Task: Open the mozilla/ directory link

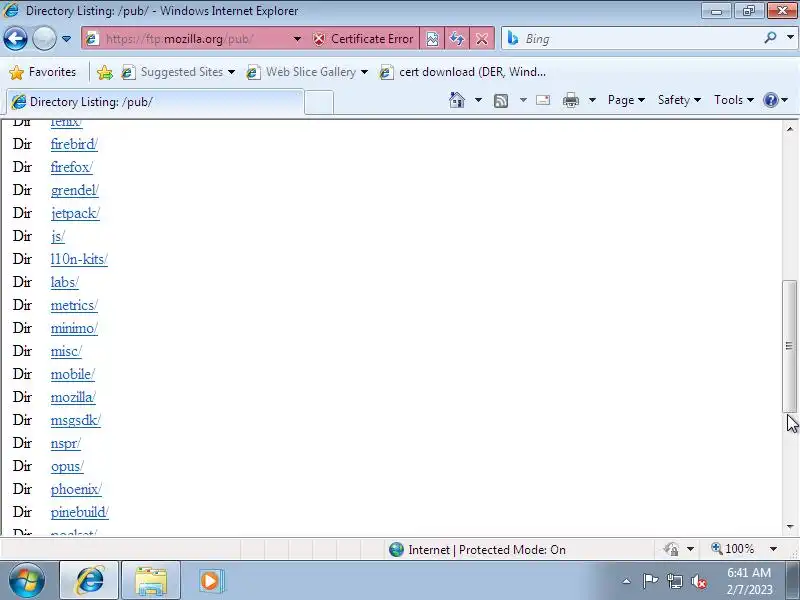Action: [73, 397]
